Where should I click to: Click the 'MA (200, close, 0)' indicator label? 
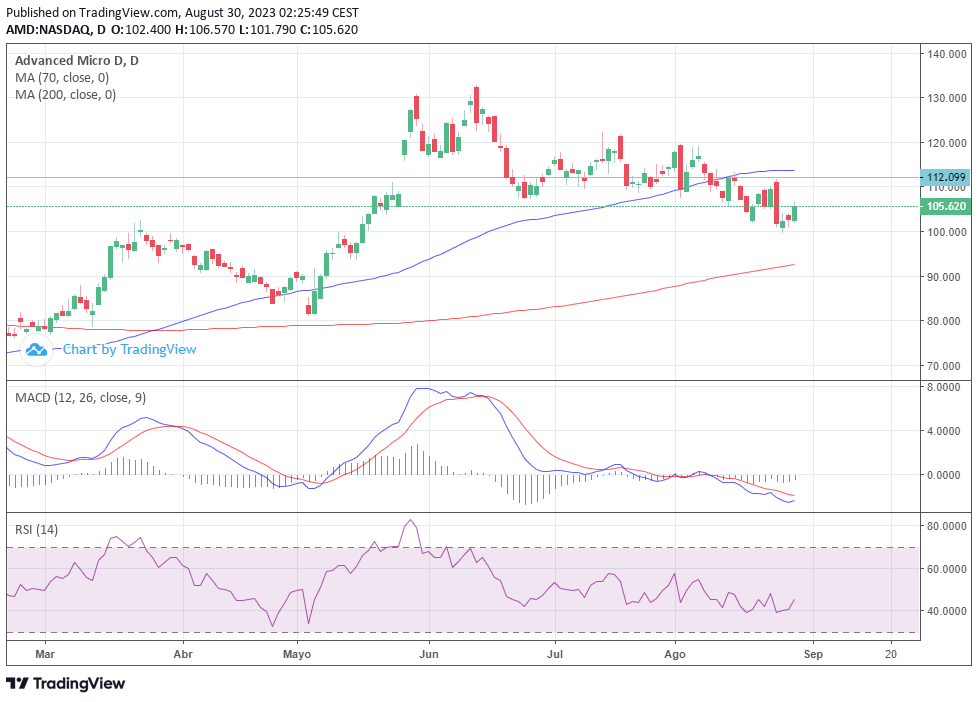point(65,94)
